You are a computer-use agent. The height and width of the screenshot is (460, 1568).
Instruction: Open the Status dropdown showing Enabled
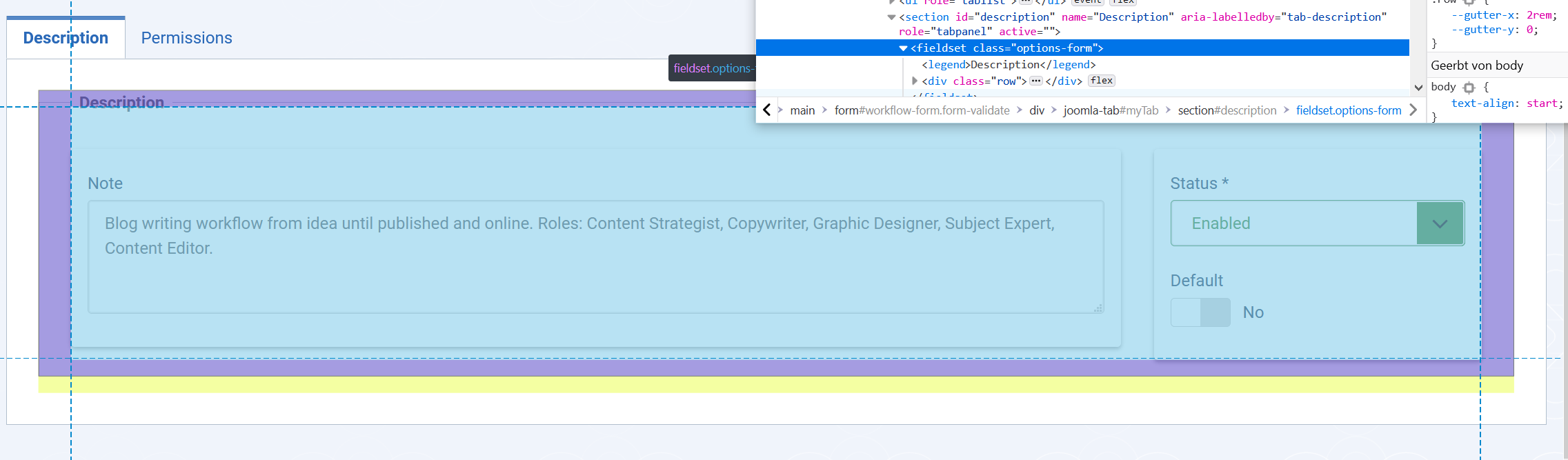(1317, 223)
